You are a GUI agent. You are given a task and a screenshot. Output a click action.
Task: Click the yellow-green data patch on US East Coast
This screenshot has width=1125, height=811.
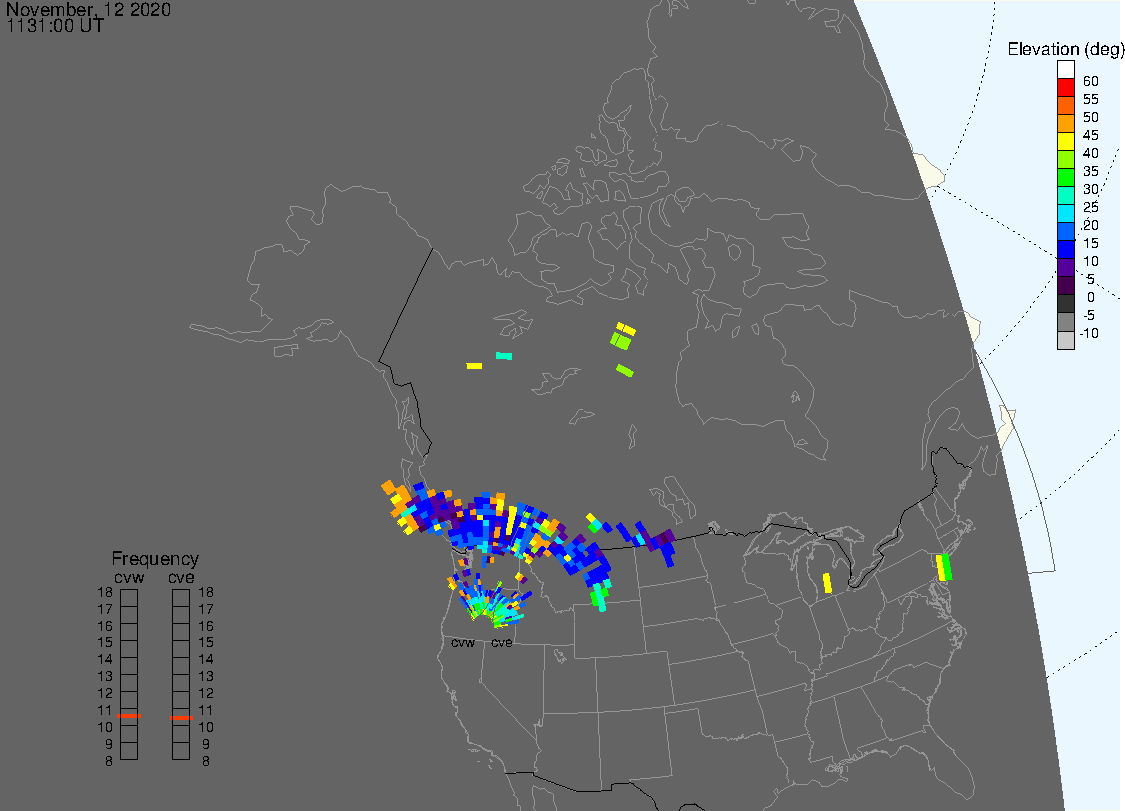coord(943,567)
